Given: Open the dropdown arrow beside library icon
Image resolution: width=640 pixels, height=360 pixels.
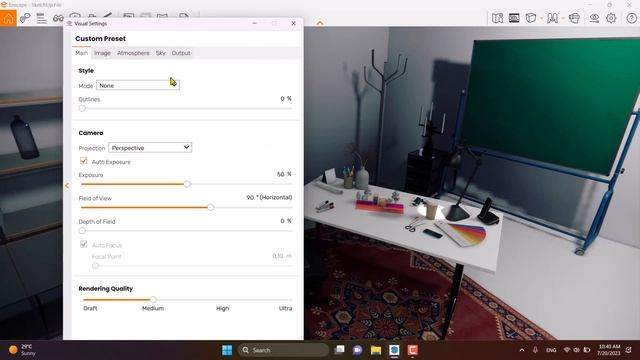Looking at the screenshot, I should pyautogui.click(x=563, y=18).
